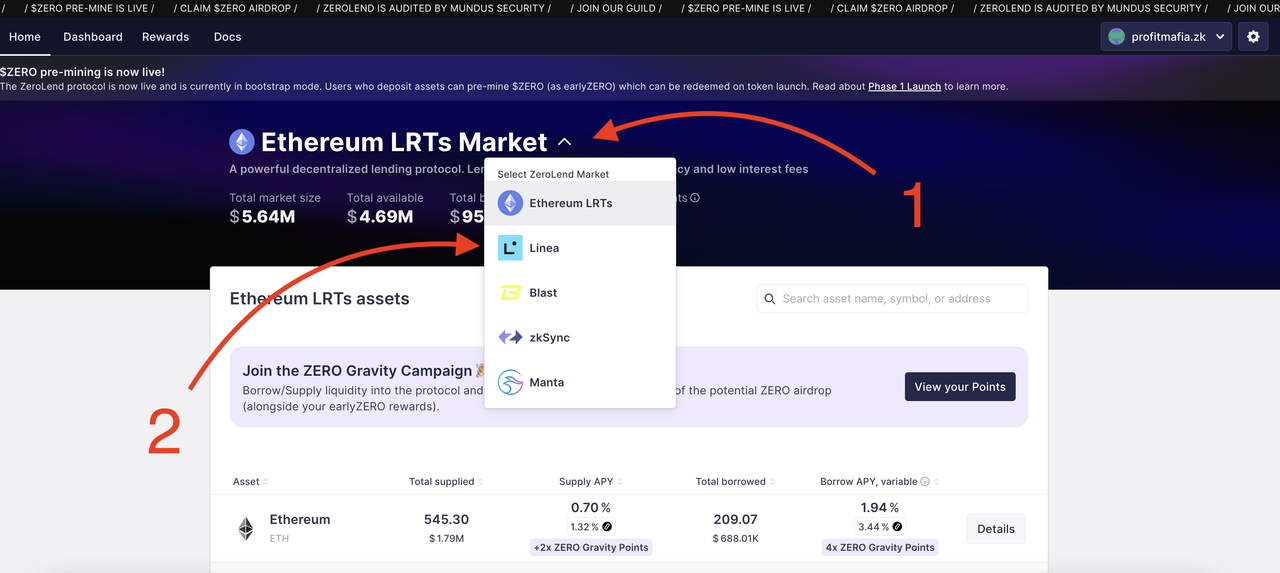Sort by Total borrowed column arrows
Screen dimensions: 1280x573
click(773, 482)
